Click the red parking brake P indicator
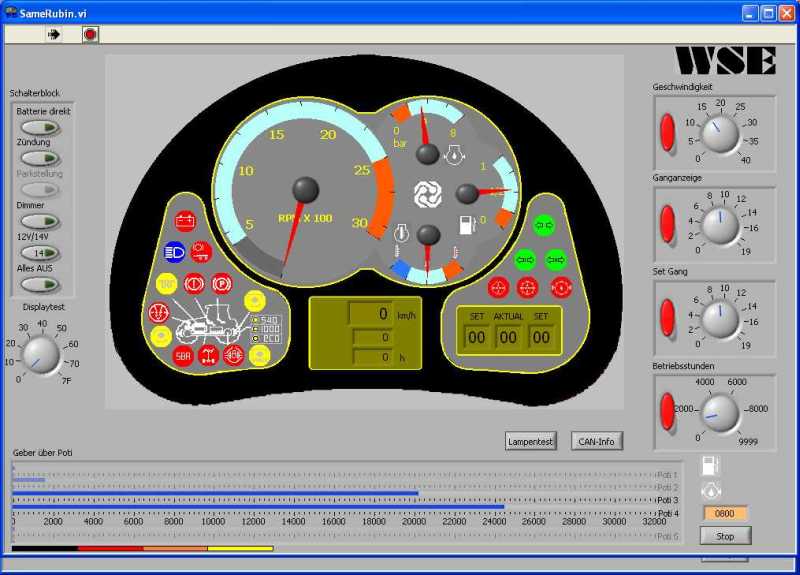The image size is (800, 575). pos(221,282)
